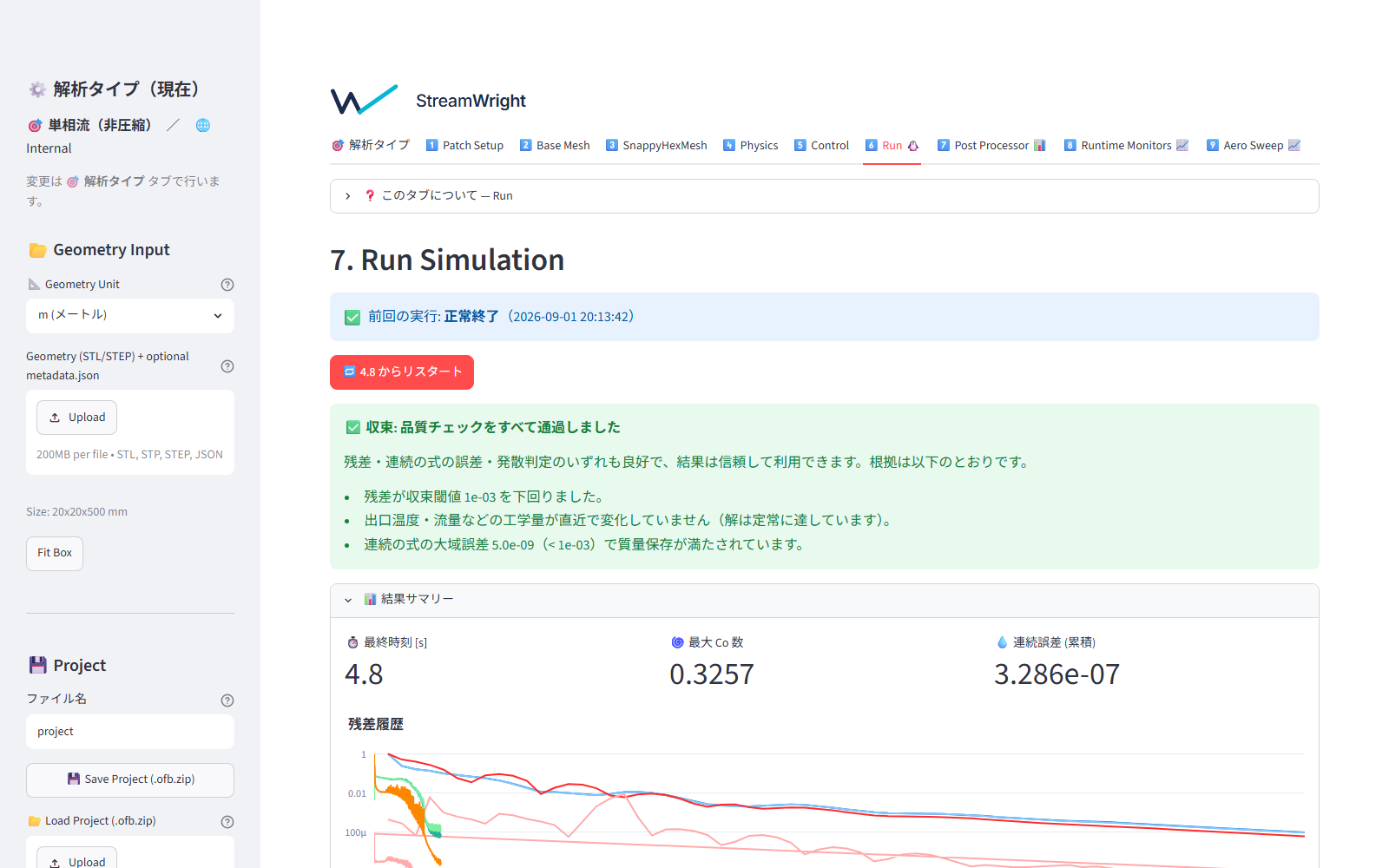Click the globe icon beside 単相流
Viewport: 1389px width, 868px height.
click(203, 126)
